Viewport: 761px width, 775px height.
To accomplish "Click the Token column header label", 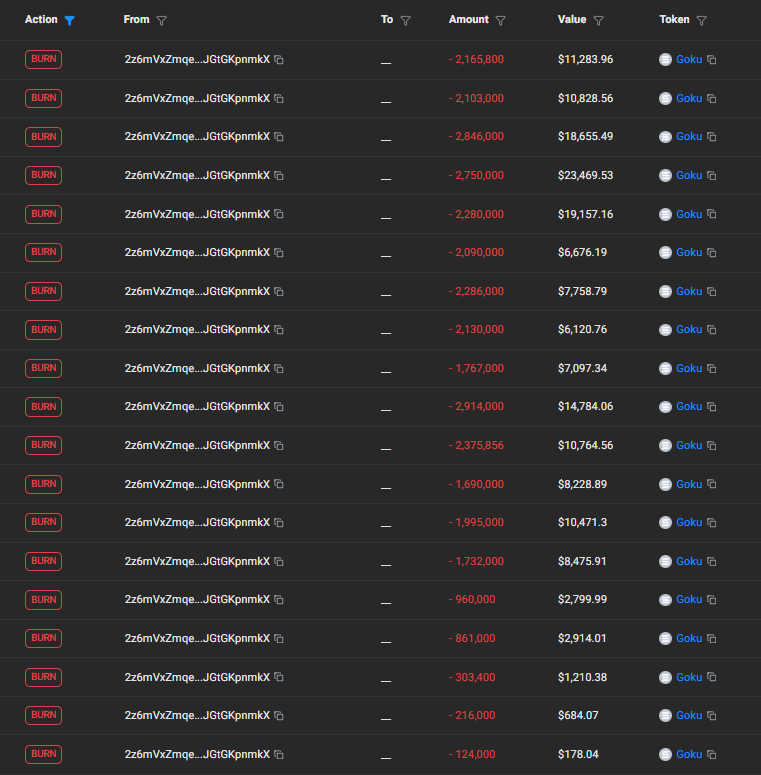I will pos(674,20).
